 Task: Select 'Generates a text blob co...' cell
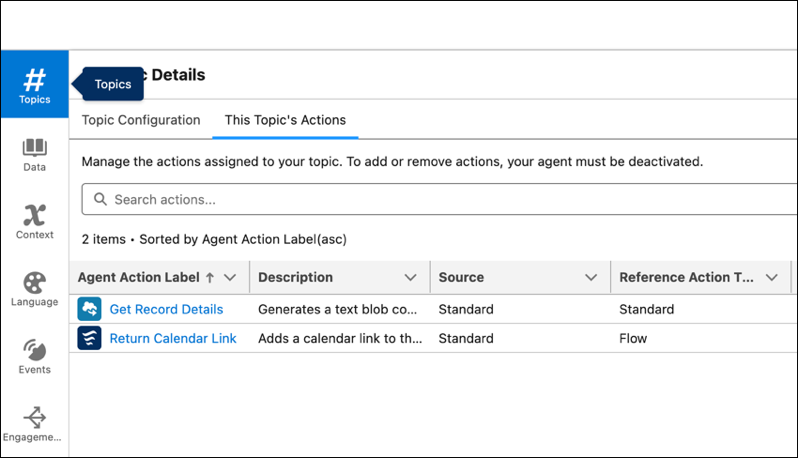tap(337, 309)
